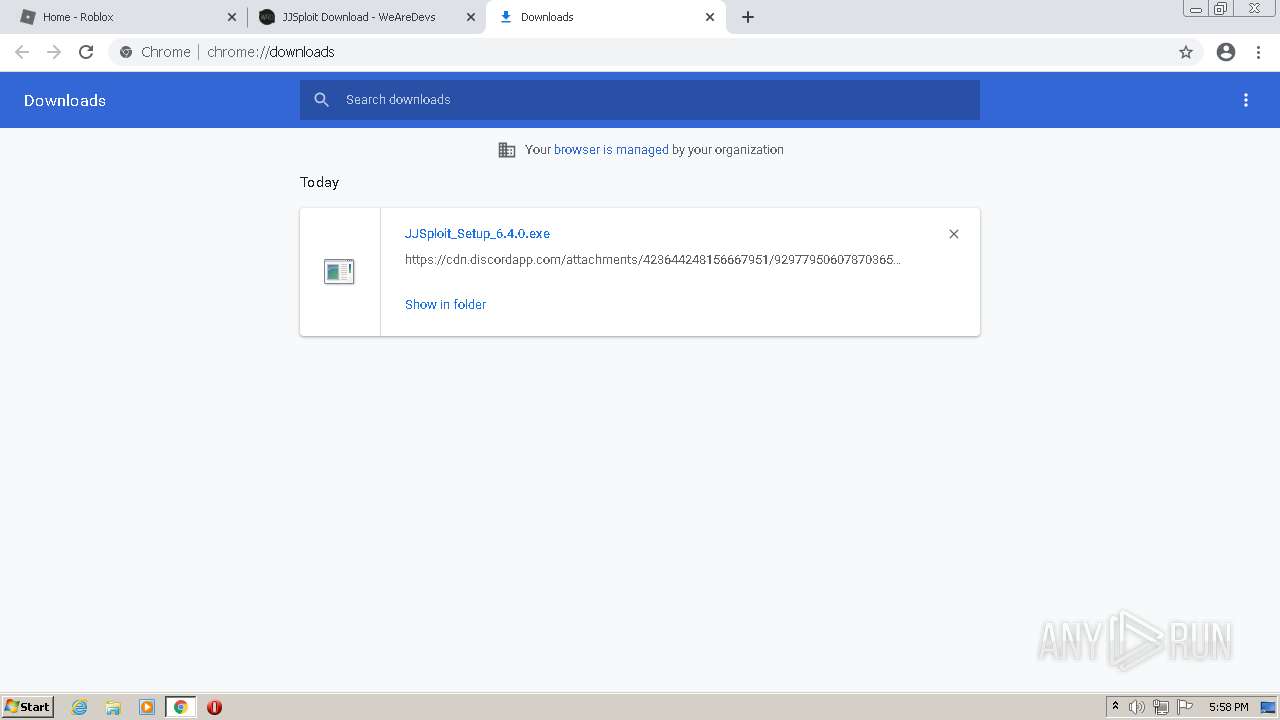The width and height of the screenshot is (1280, 720).
Task: Open the red Opera-style taskbar icon
Action: coord(214,707)
